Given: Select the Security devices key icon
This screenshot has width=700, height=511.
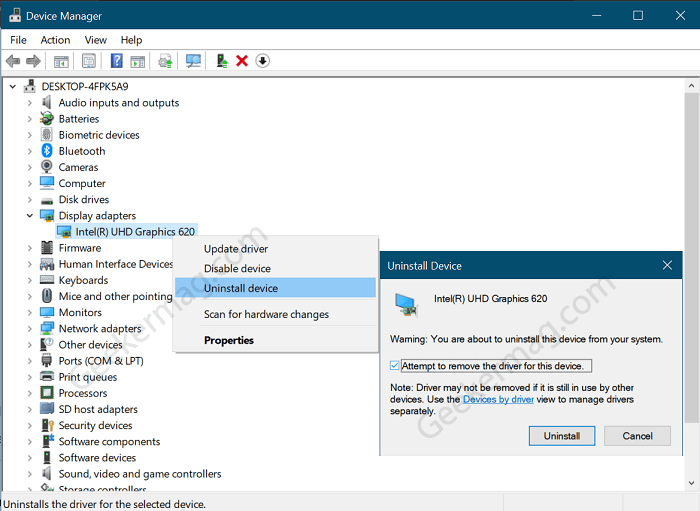Looking at the screenshot, I should (x=47, y=425).
